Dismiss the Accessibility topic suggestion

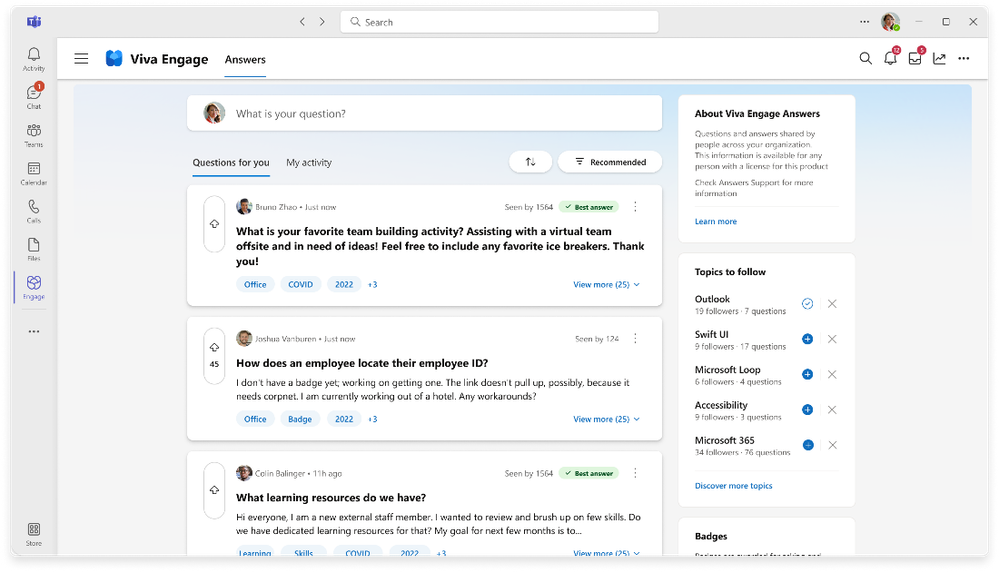(832, 410)
